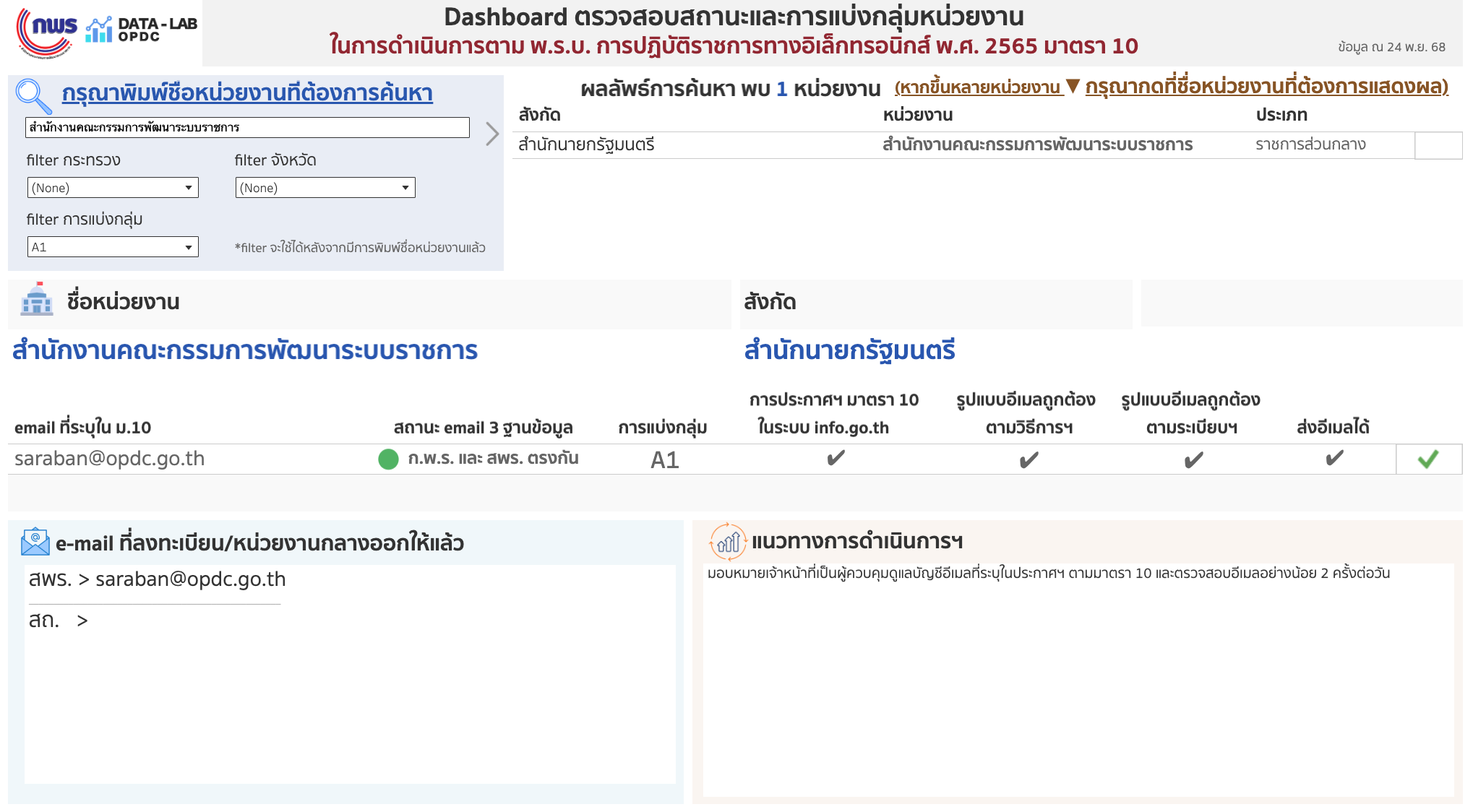The height and width of the screenshot is (812, 1473).
Task: Click the agency name search input field
Action: click(x=247, y=128)
